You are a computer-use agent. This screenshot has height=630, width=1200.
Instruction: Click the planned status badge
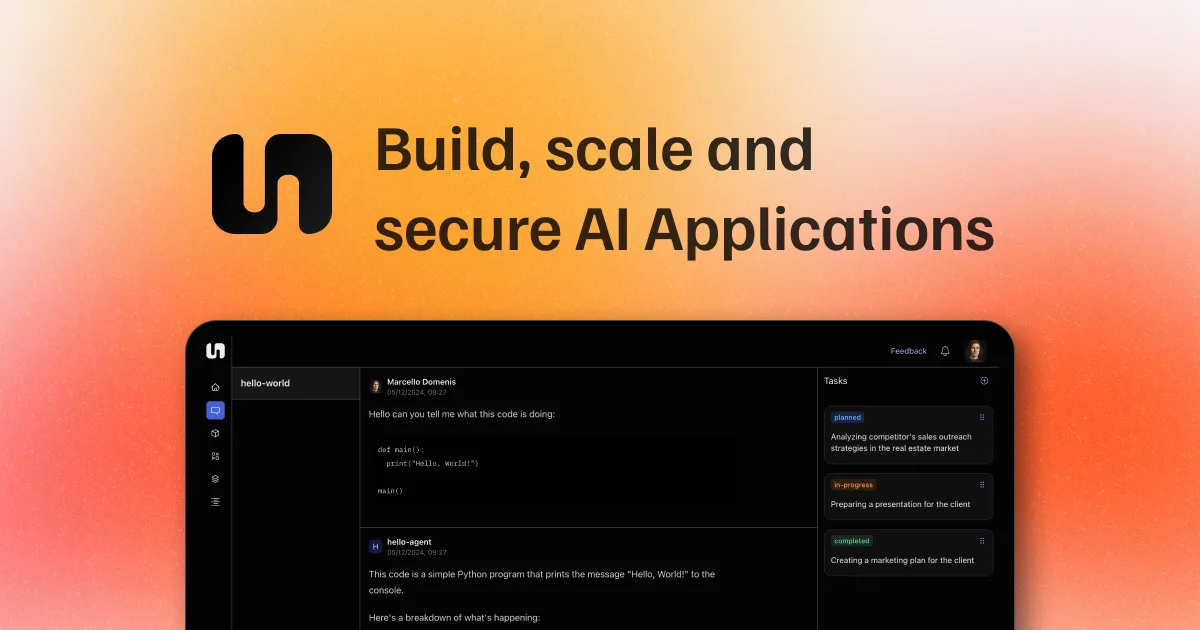coord(847,417)
